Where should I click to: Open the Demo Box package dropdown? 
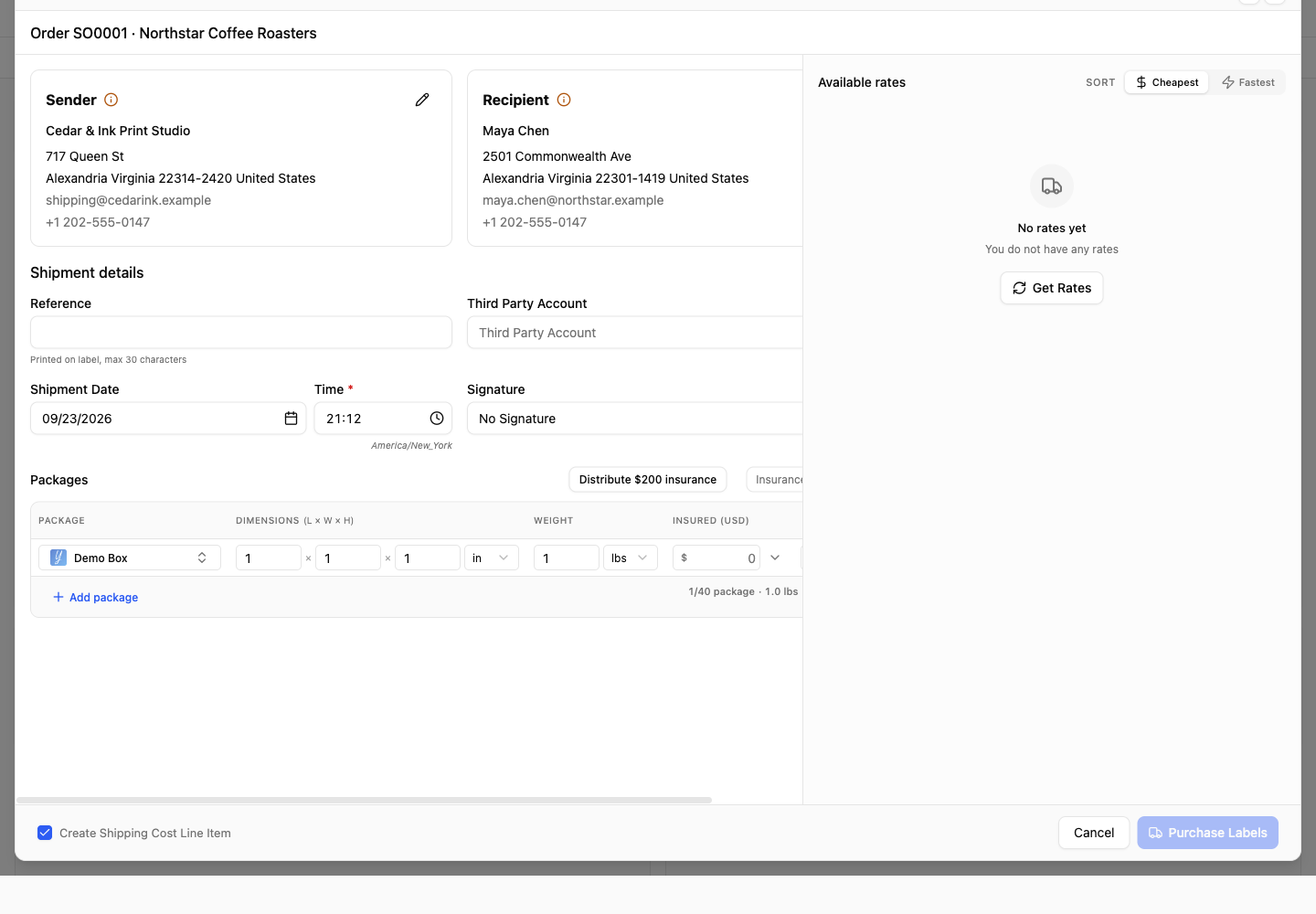[x=130, y=558]
